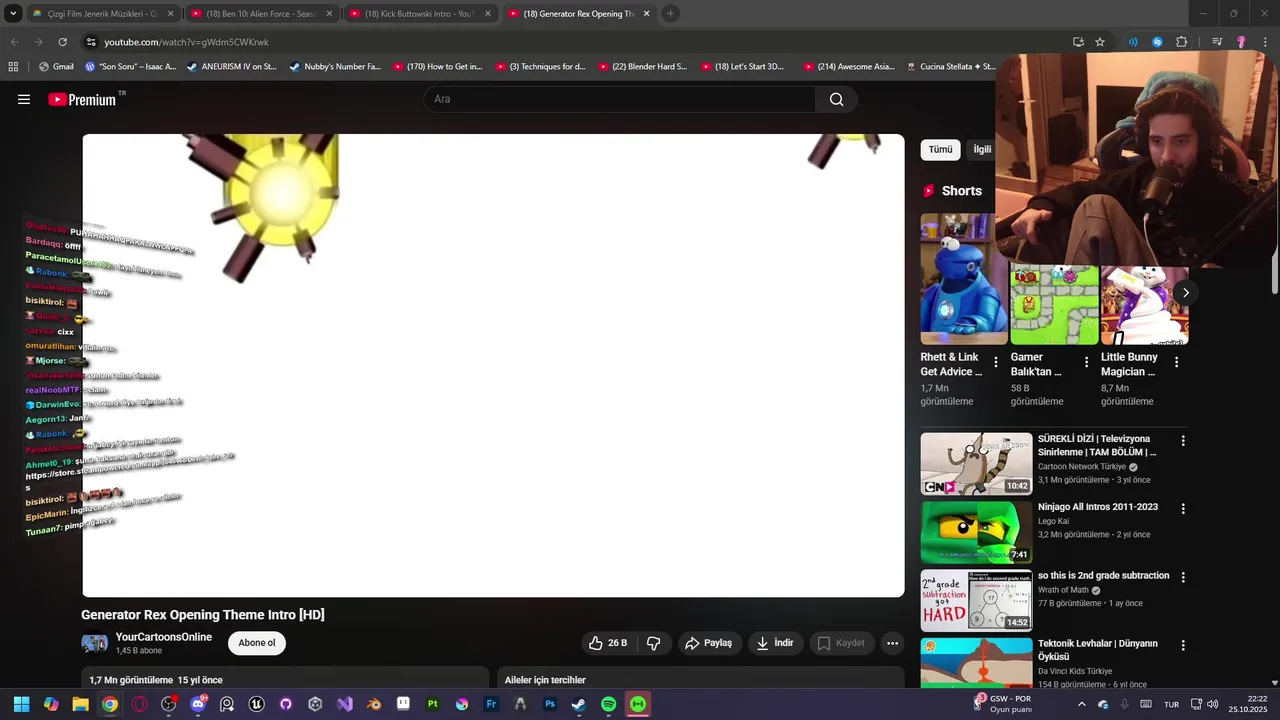Dislike the Generator Rex video

pyautogui.click(x=654, y=643)
